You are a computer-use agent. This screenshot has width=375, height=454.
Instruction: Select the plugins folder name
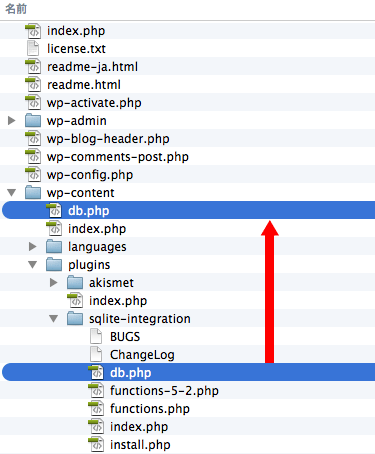click(89, 265)
